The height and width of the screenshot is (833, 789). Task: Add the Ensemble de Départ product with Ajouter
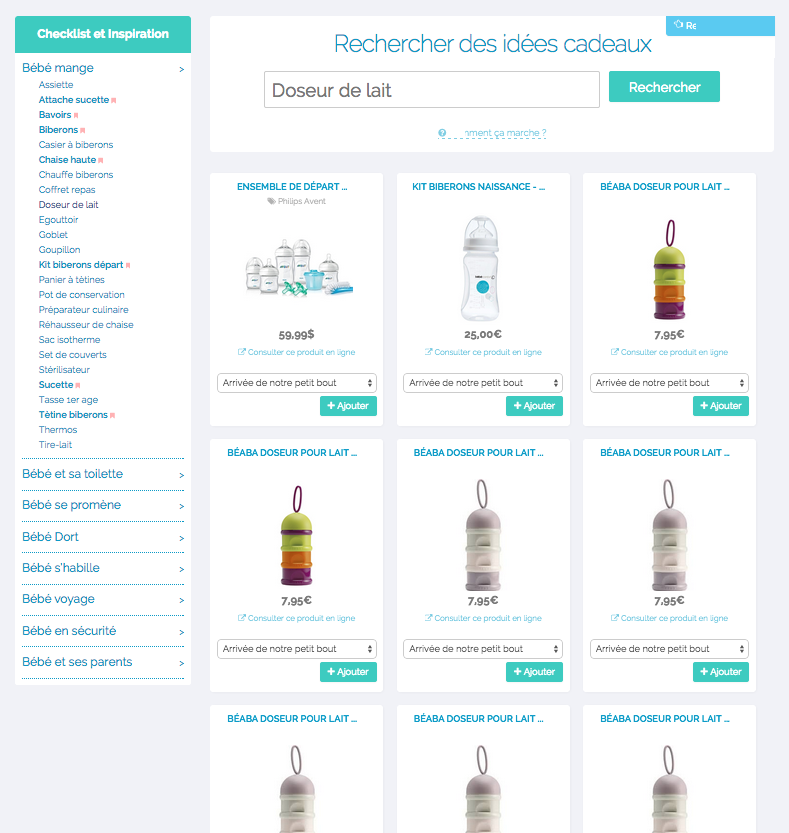click(348, 406)
